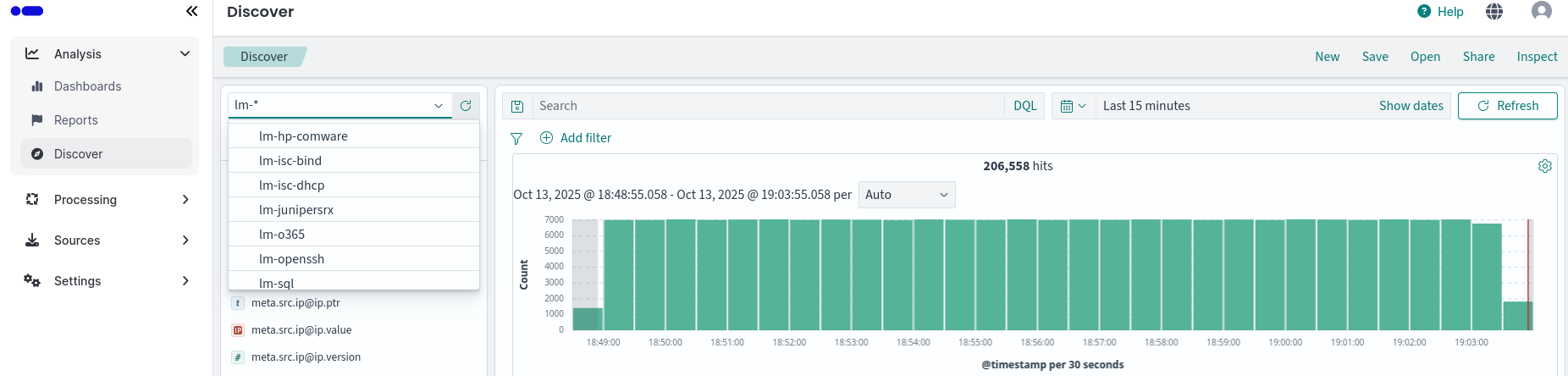Toggle DQL query language switch

1024,106
